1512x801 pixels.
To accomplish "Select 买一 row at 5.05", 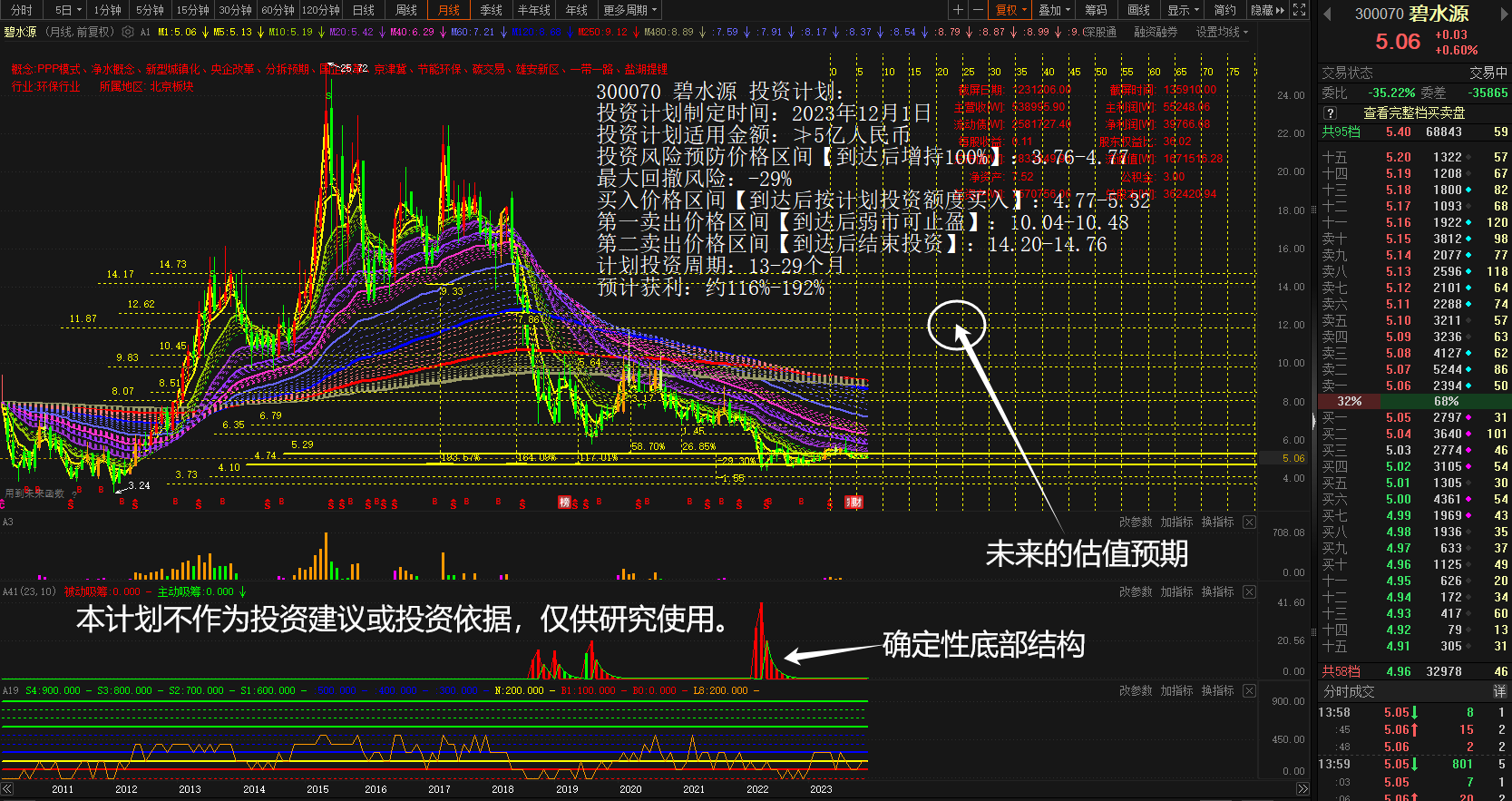I will tap(1414, 417).
